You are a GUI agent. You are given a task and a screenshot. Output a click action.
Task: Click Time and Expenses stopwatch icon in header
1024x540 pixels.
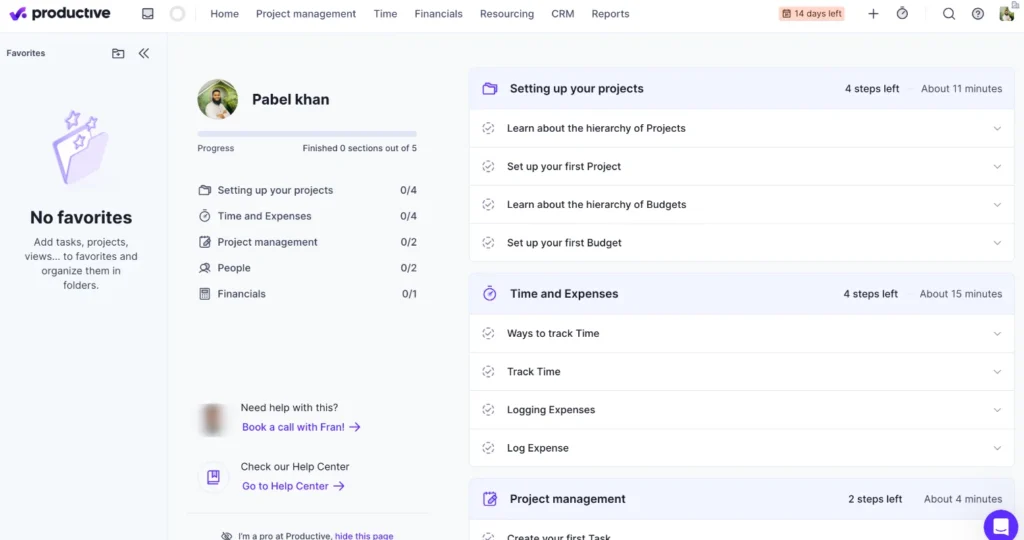tap(490, 294)
